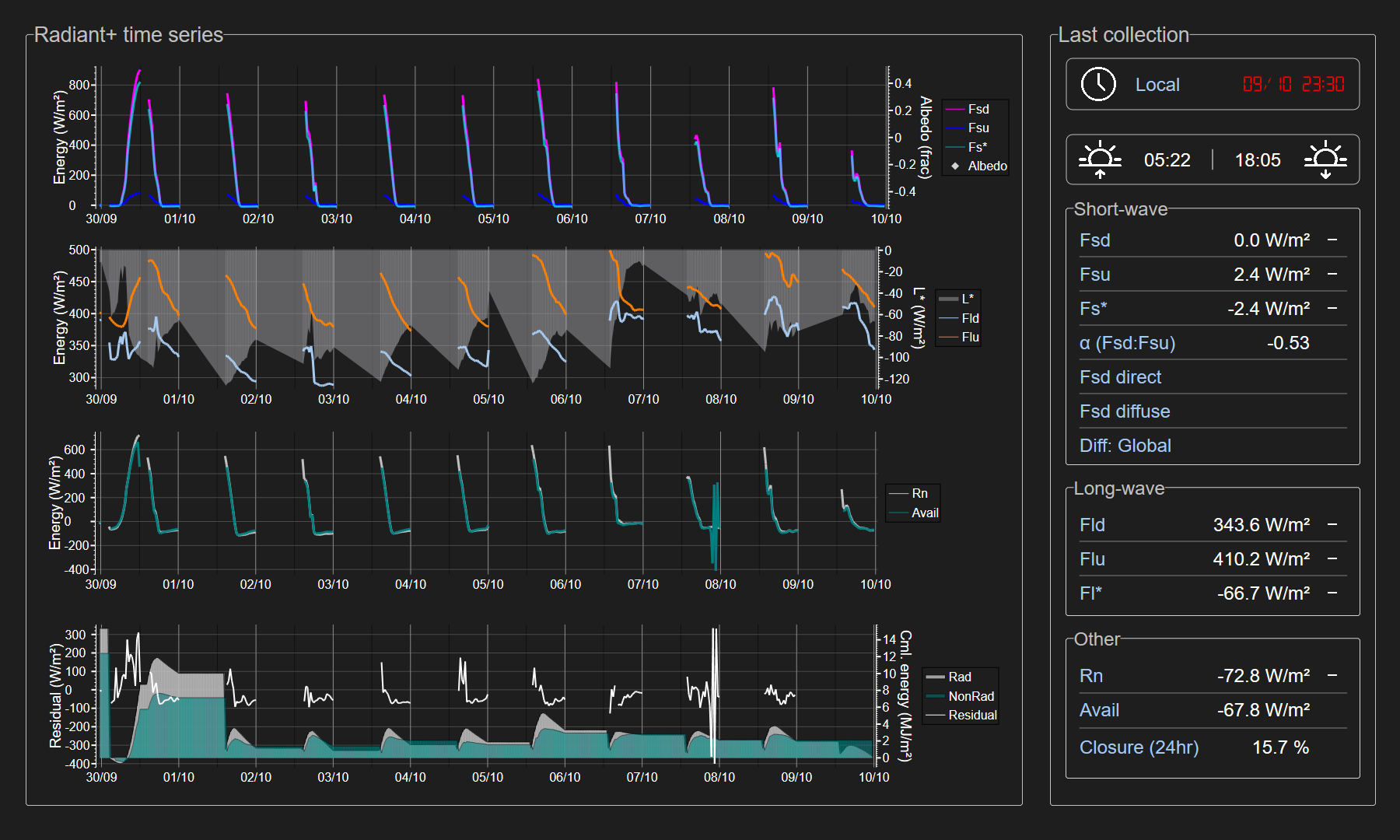The height and width of the screenshot is (840, 1400).
Task: Toggle the Fsd series in the legend
Action: point(978,110)
